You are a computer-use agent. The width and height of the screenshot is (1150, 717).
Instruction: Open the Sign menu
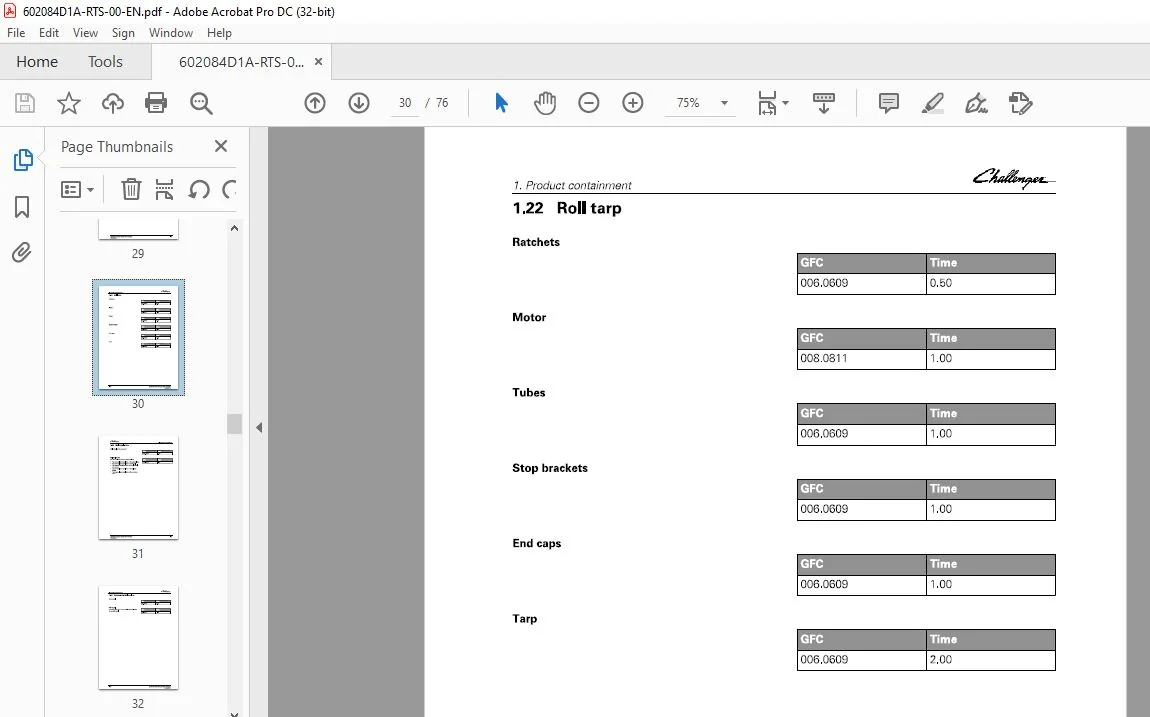[123, 33]
